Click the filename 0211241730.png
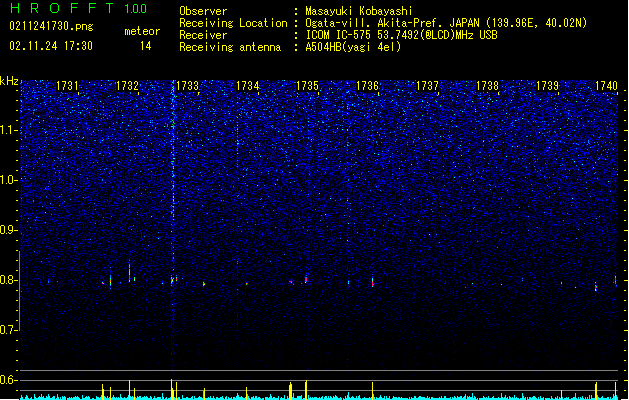 tap(51, 27)
